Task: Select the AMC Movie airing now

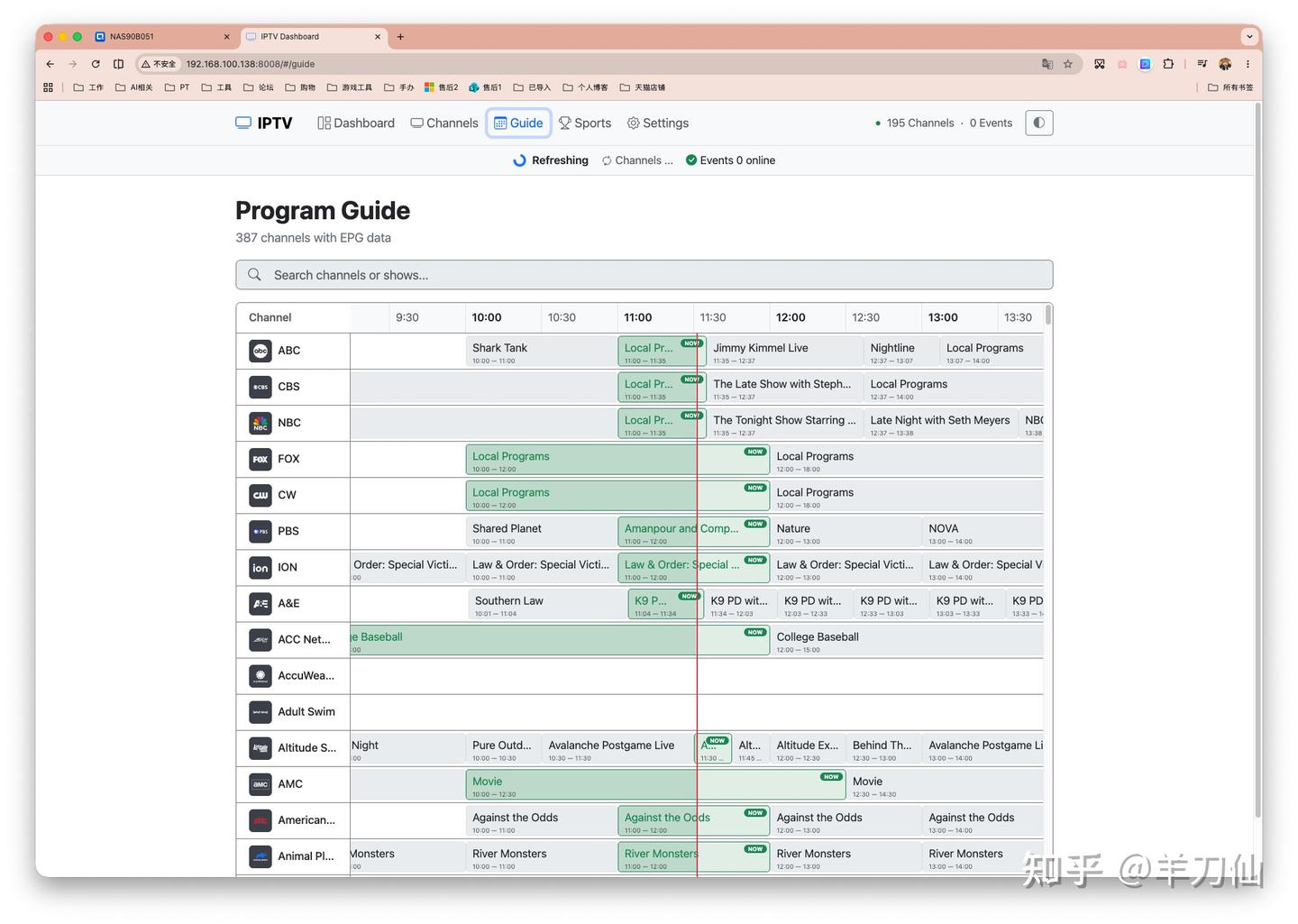Action: [655, 784]
